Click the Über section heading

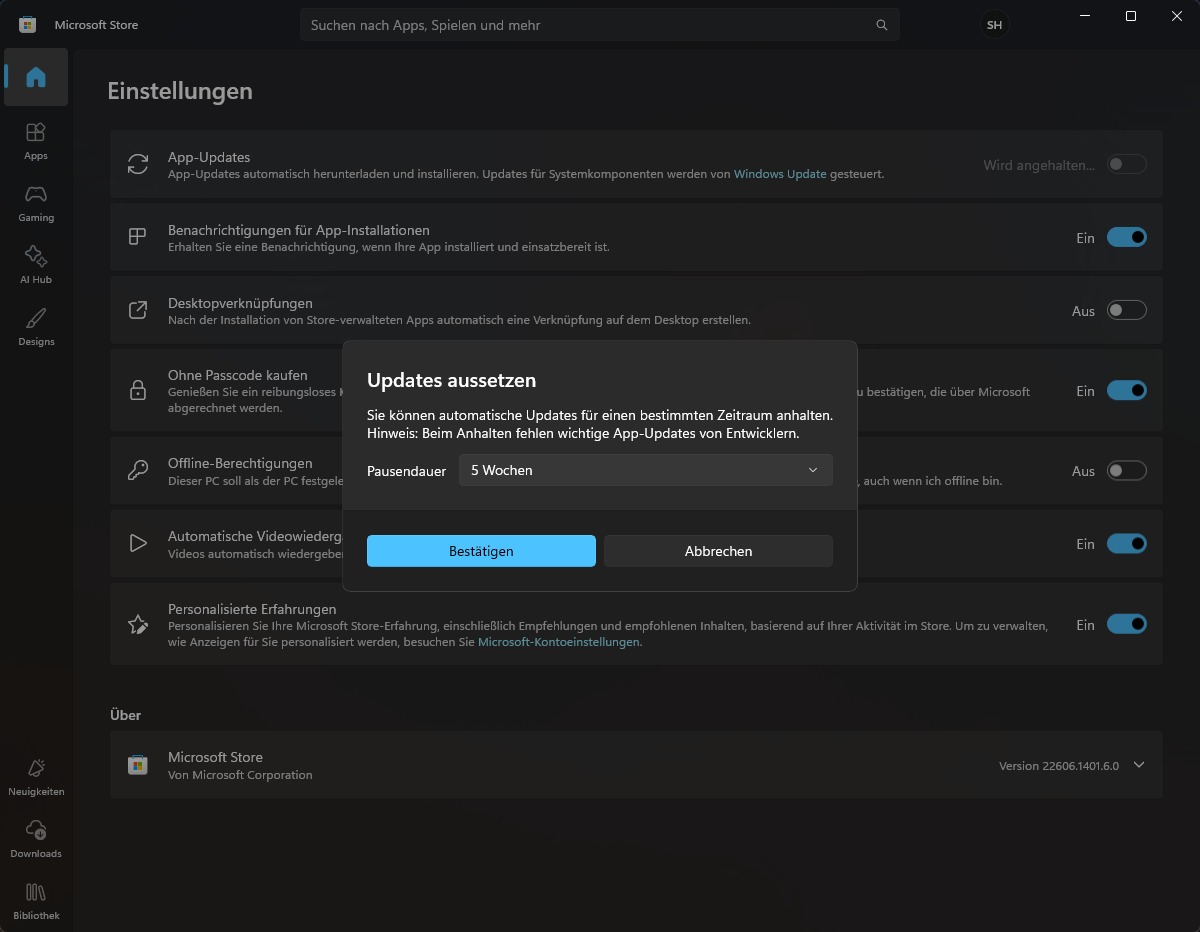(x=126, y=715)
